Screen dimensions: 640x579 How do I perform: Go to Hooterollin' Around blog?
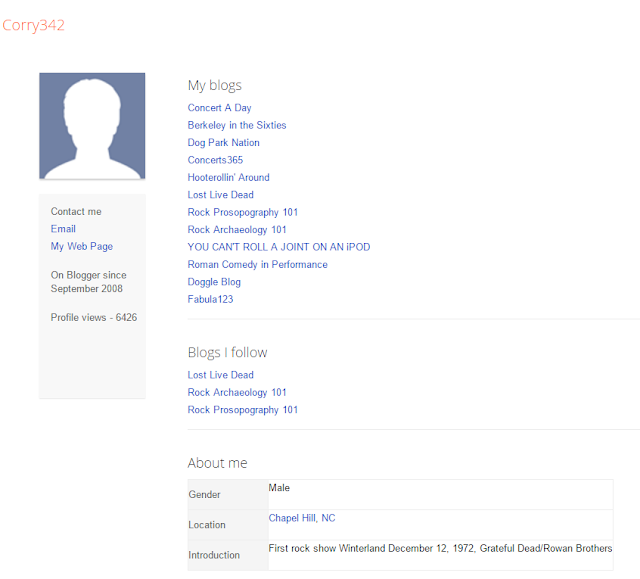228,177
